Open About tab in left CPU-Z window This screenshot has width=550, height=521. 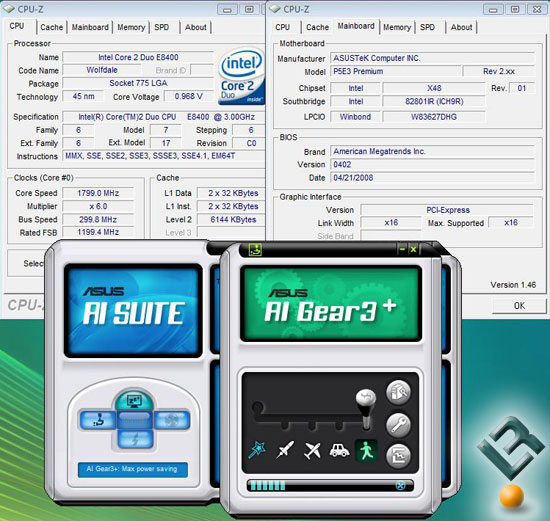click(x=196, y=27)
